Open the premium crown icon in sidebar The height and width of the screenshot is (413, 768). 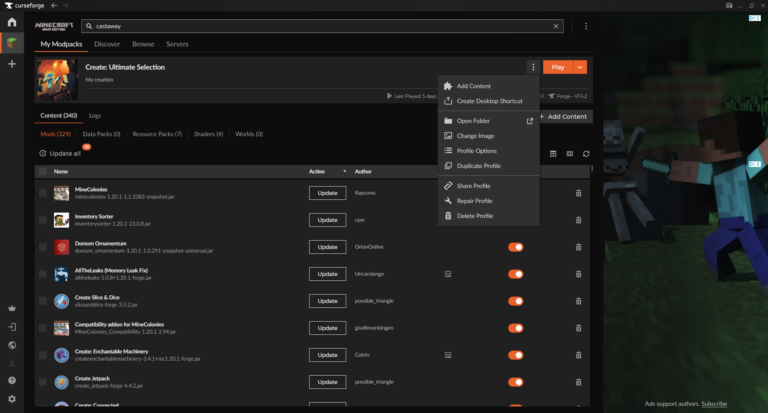pyautogui.click(x=11, y=308)
